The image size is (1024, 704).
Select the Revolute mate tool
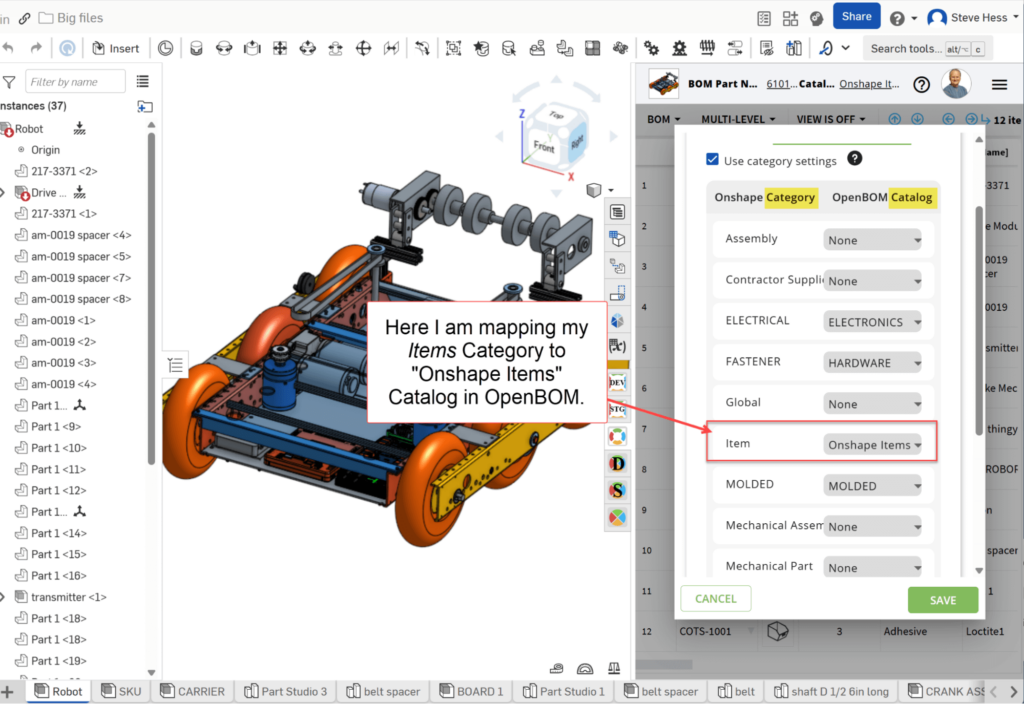(x=224, y=48)
